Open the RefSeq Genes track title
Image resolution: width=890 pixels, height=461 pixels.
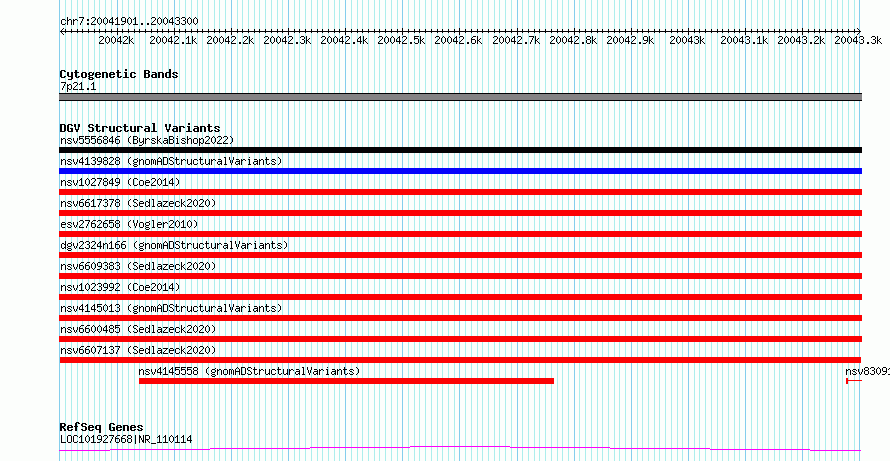pos(102,428)
